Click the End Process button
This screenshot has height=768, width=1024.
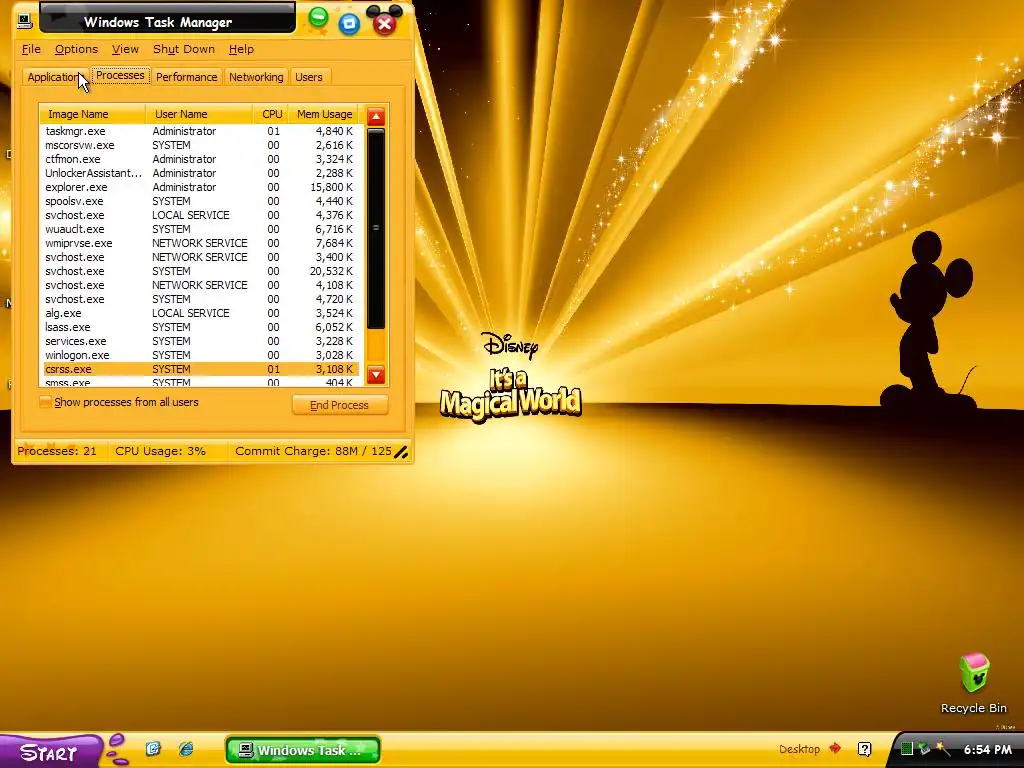click(x=340, y=405)
